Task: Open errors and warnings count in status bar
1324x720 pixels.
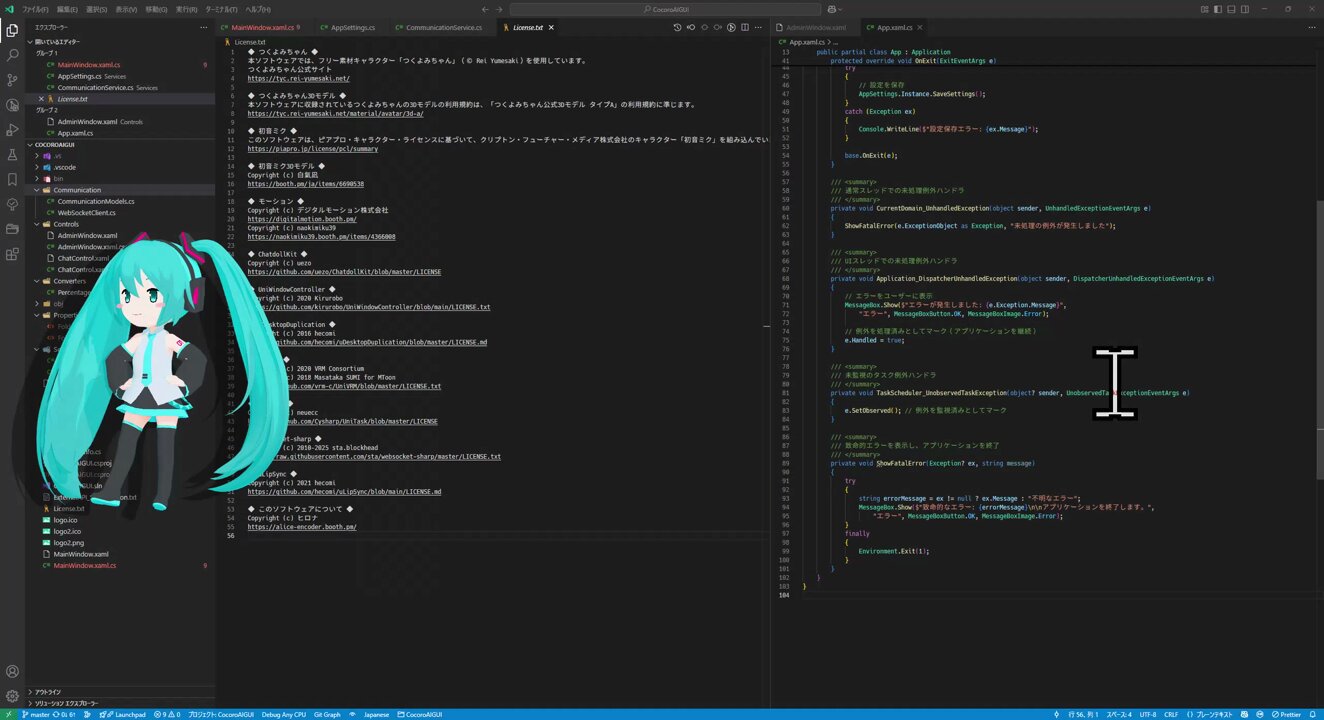Action: point(166,714)
